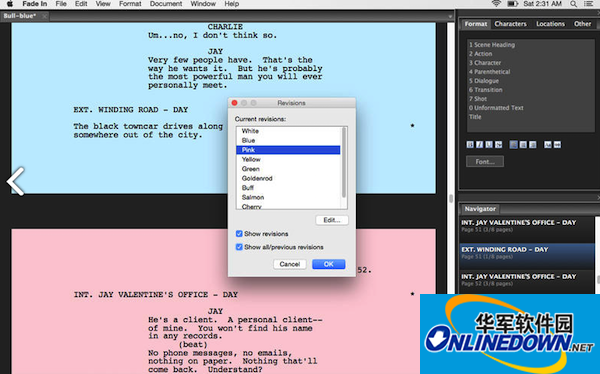Viewport: 600px width, 374px height.
Task: Toggle bold formatting in the Format panel
Action: (470, 145)
